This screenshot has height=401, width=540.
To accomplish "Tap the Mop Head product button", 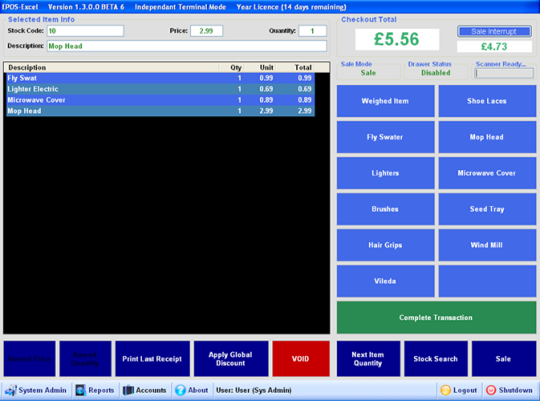I will [x=487, y=137].
